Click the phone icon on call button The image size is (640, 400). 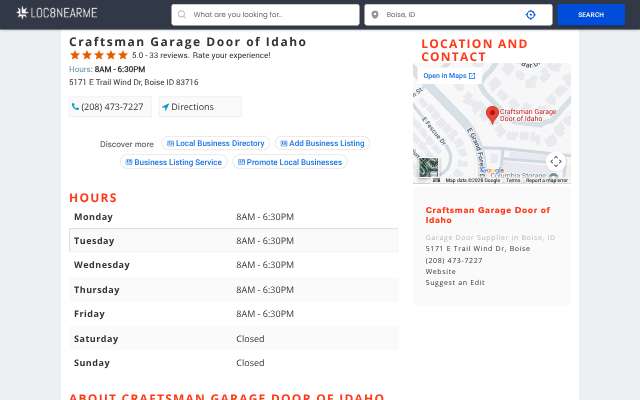pos(75,107)
